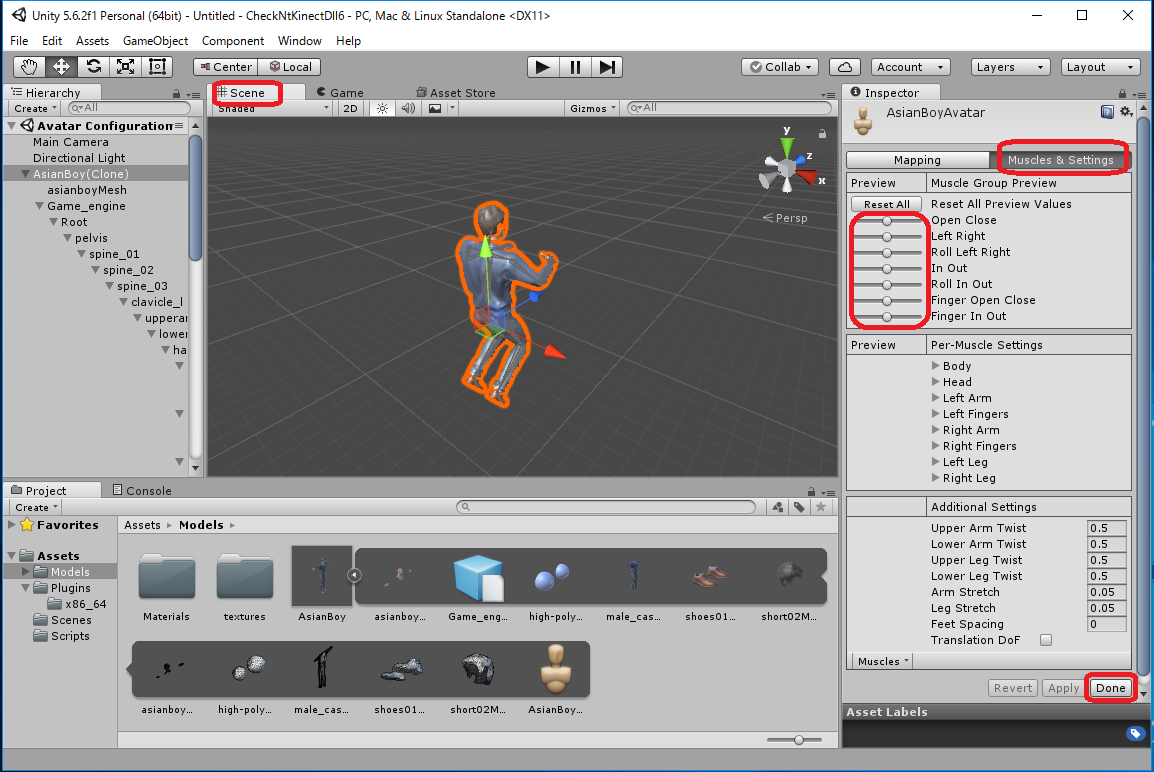Open the Layers dropdown
The height and width of the screenshot is (772, 1154).
coord(1010,67)
